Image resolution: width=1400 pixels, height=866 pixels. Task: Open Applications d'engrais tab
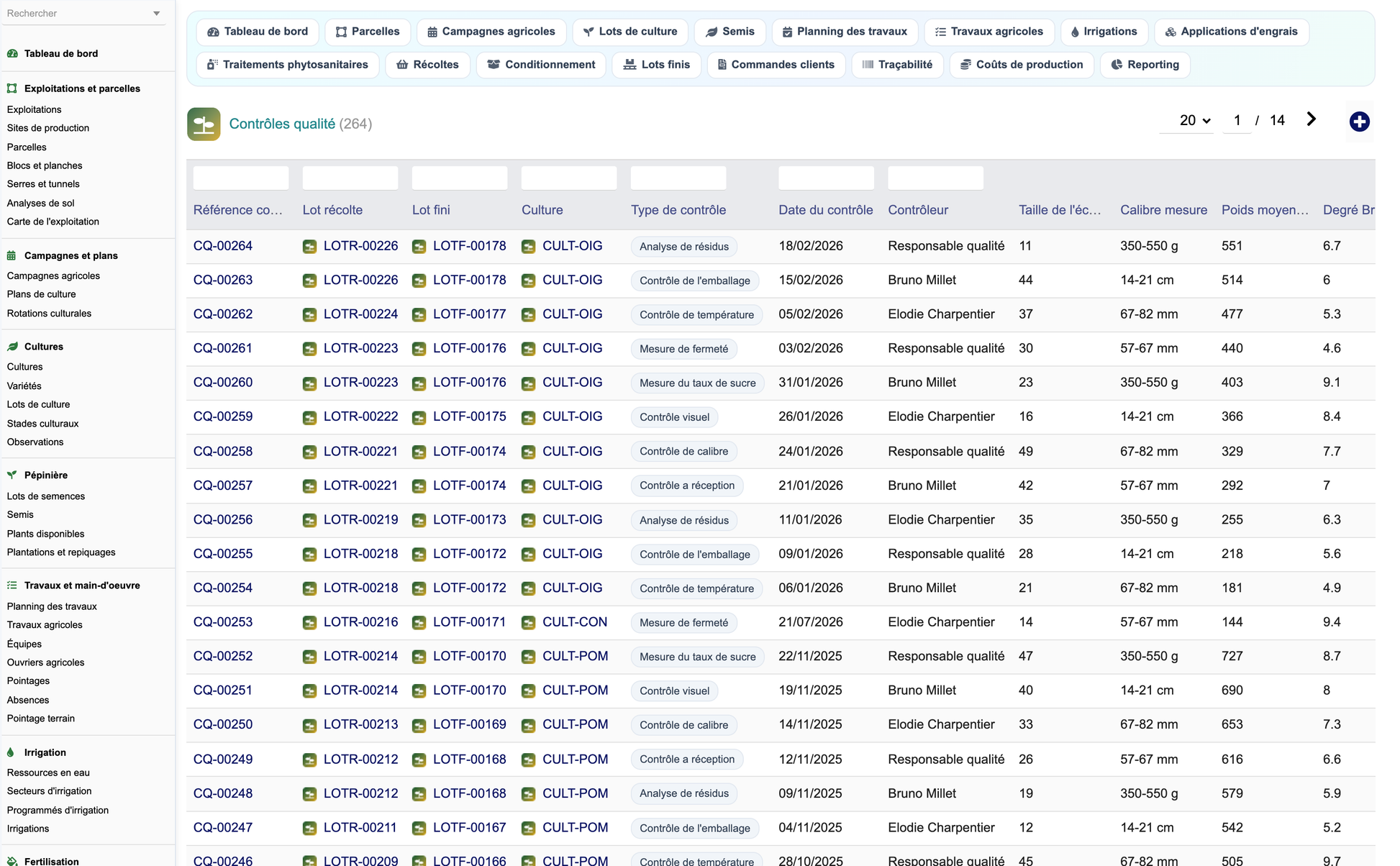1232,32
